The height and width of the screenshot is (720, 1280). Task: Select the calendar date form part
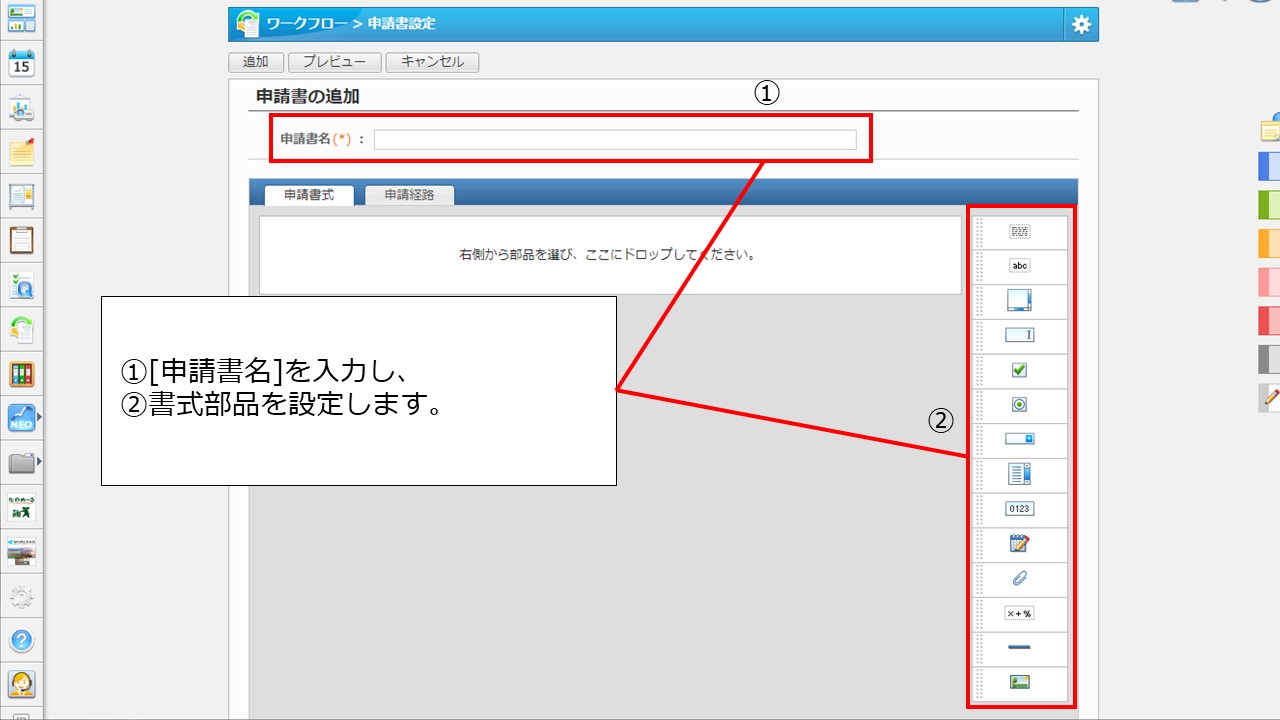(1019, 544)
